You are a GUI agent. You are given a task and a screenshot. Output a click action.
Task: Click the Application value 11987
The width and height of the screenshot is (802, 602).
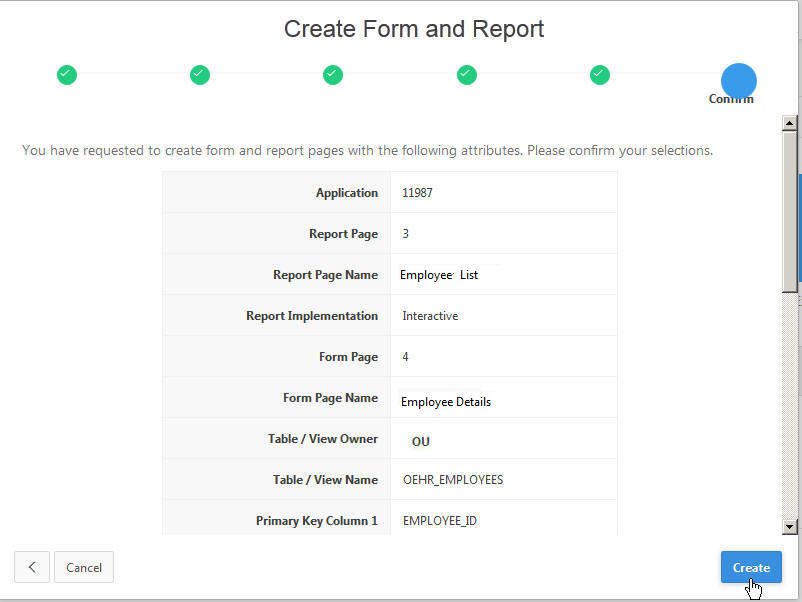pyautogui.click(x=417, y=193)
